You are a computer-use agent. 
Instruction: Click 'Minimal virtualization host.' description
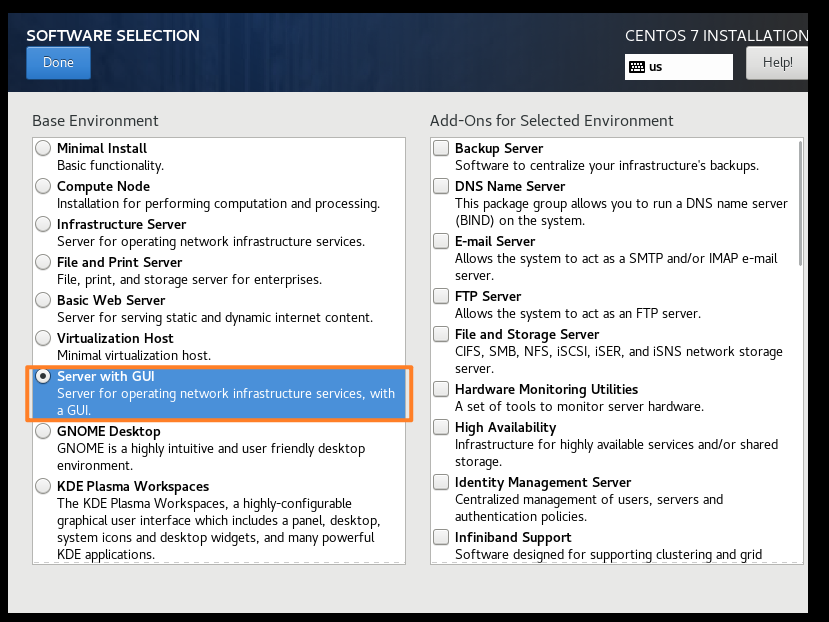134,355
